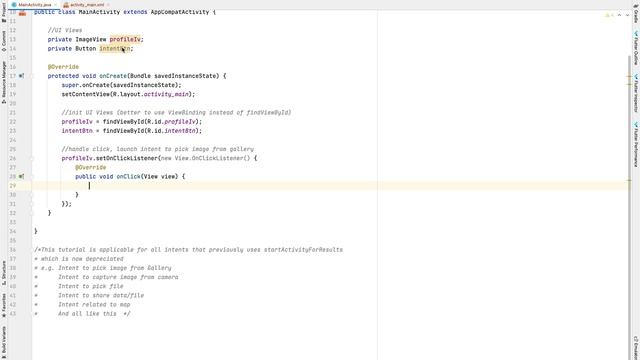Open the Resource Manager side panel

4,83
